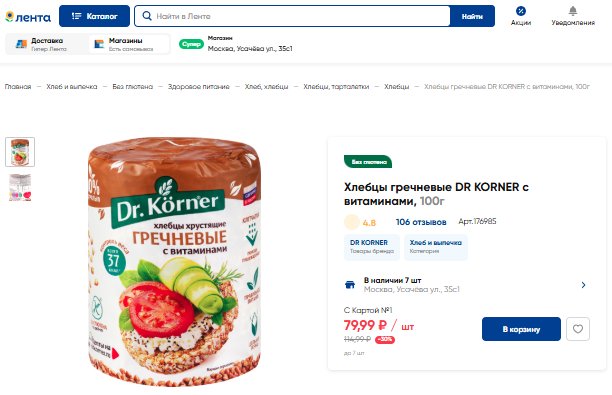Click the Без глютена green badge
Screen dimensions: 612x395
point(368,162)
